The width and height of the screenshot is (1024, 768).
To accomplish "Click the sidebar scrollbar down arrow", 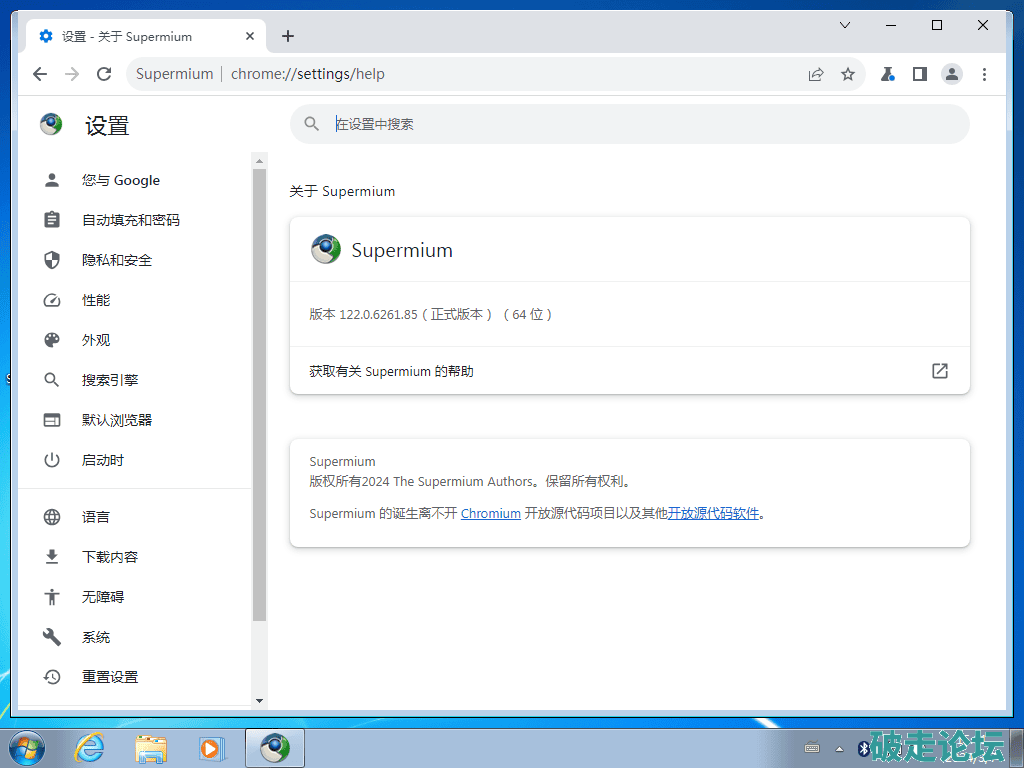I will (260, 701).
